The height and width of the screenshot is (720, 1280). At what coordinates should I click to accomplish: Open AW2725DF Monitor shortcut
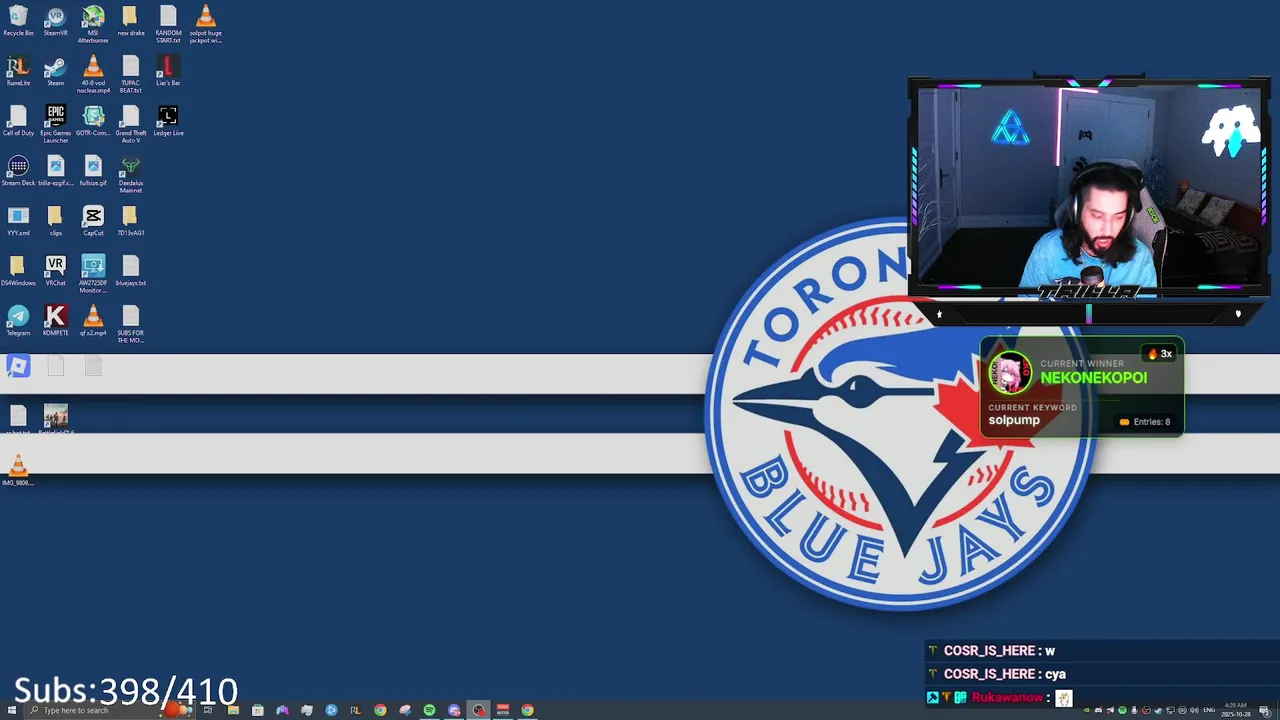93,274
